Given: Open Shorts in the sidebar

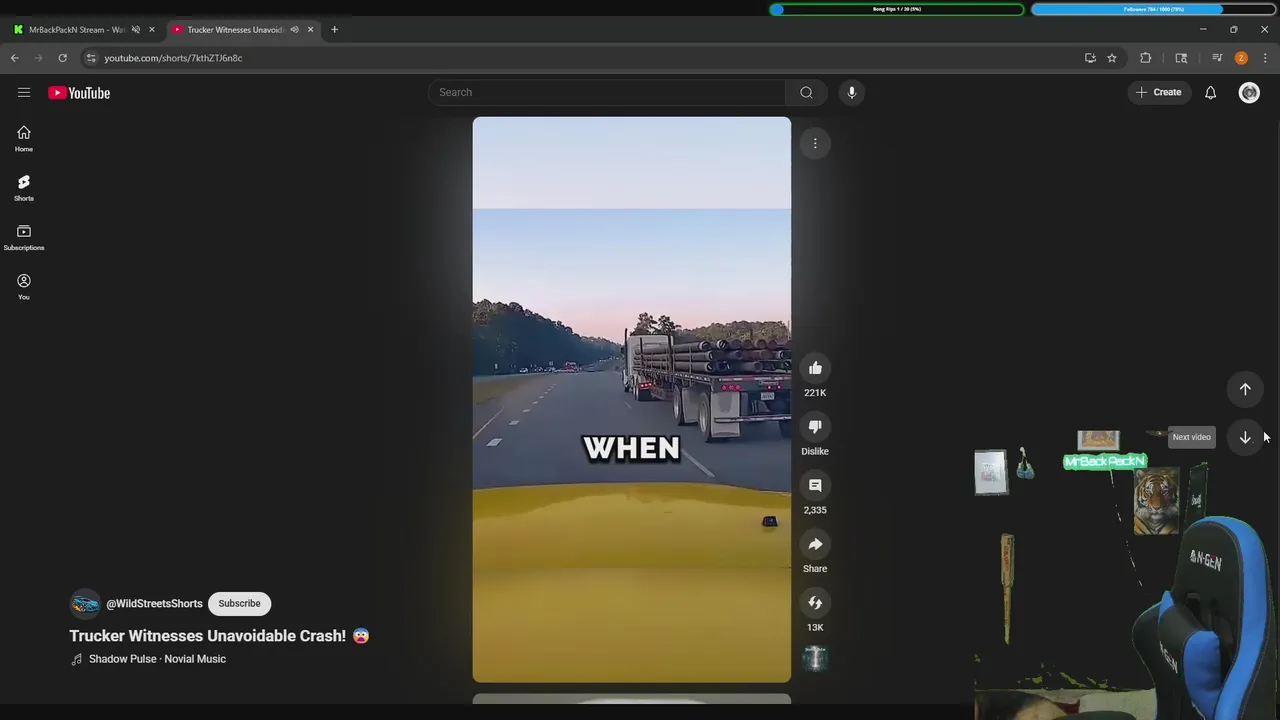Looking at the screenshot, I should (24, 188).
